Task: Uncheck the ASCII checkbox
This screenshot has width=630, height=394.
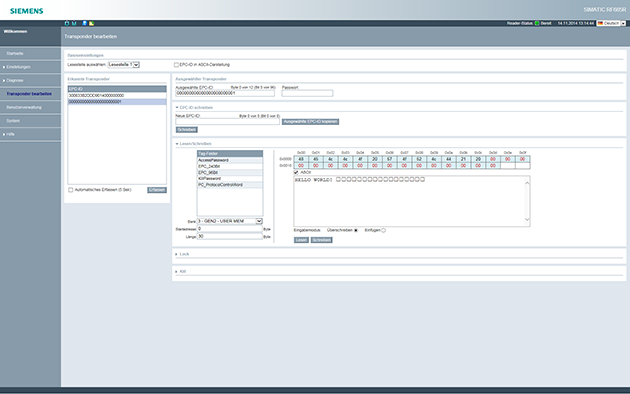Action: pyautogui.click(x=296, y=172)
